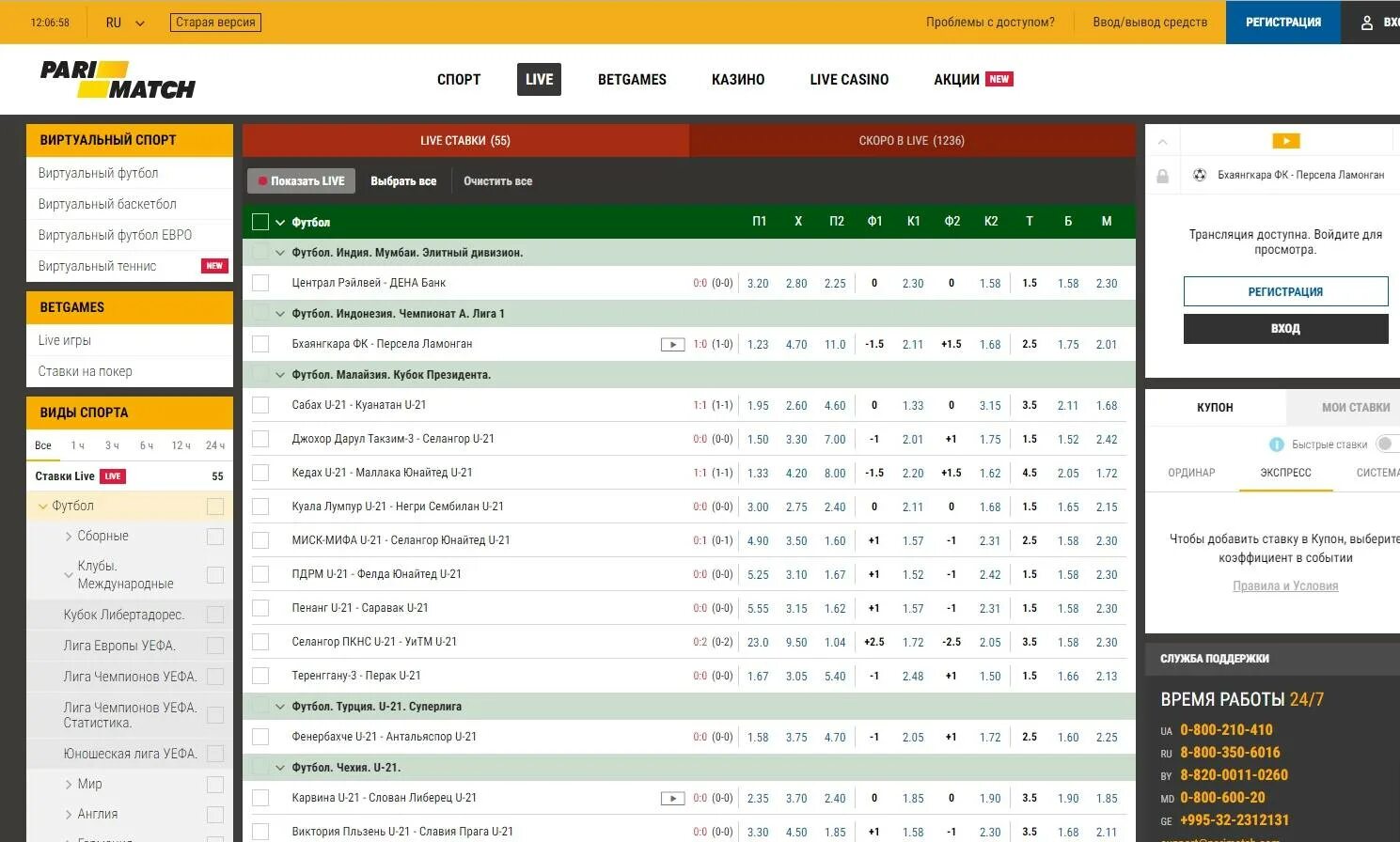
Task: Check the sidebar Футбол checkbox
Action: (215, 507)
